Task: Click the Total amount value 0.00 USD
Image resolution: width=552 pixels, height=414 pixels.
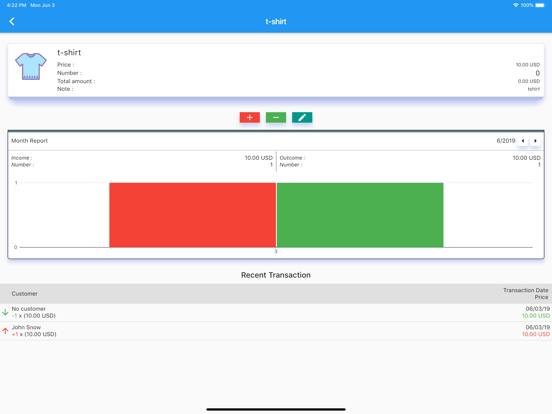Action: click(x=528, y=81)
